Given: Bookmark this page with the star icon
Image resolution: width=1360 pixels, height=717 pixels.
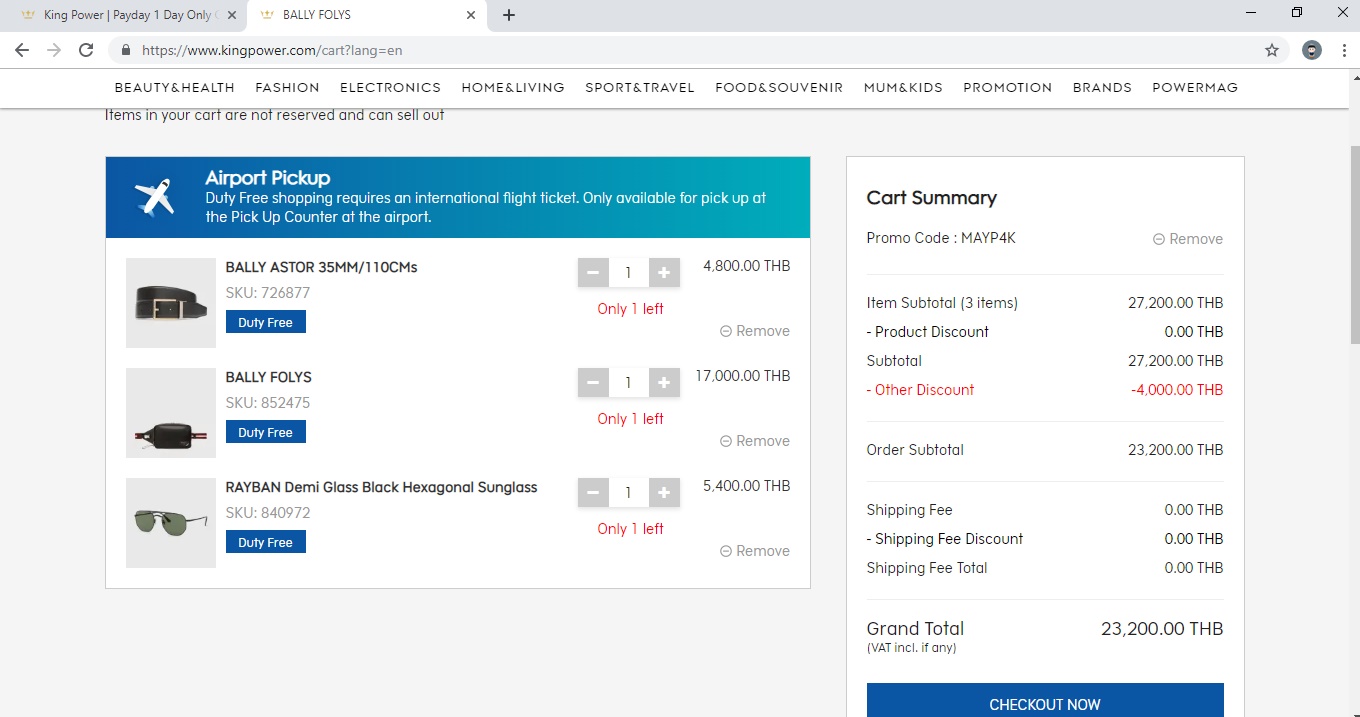Looking at the screenshot, I should (x=1272, y=50).
